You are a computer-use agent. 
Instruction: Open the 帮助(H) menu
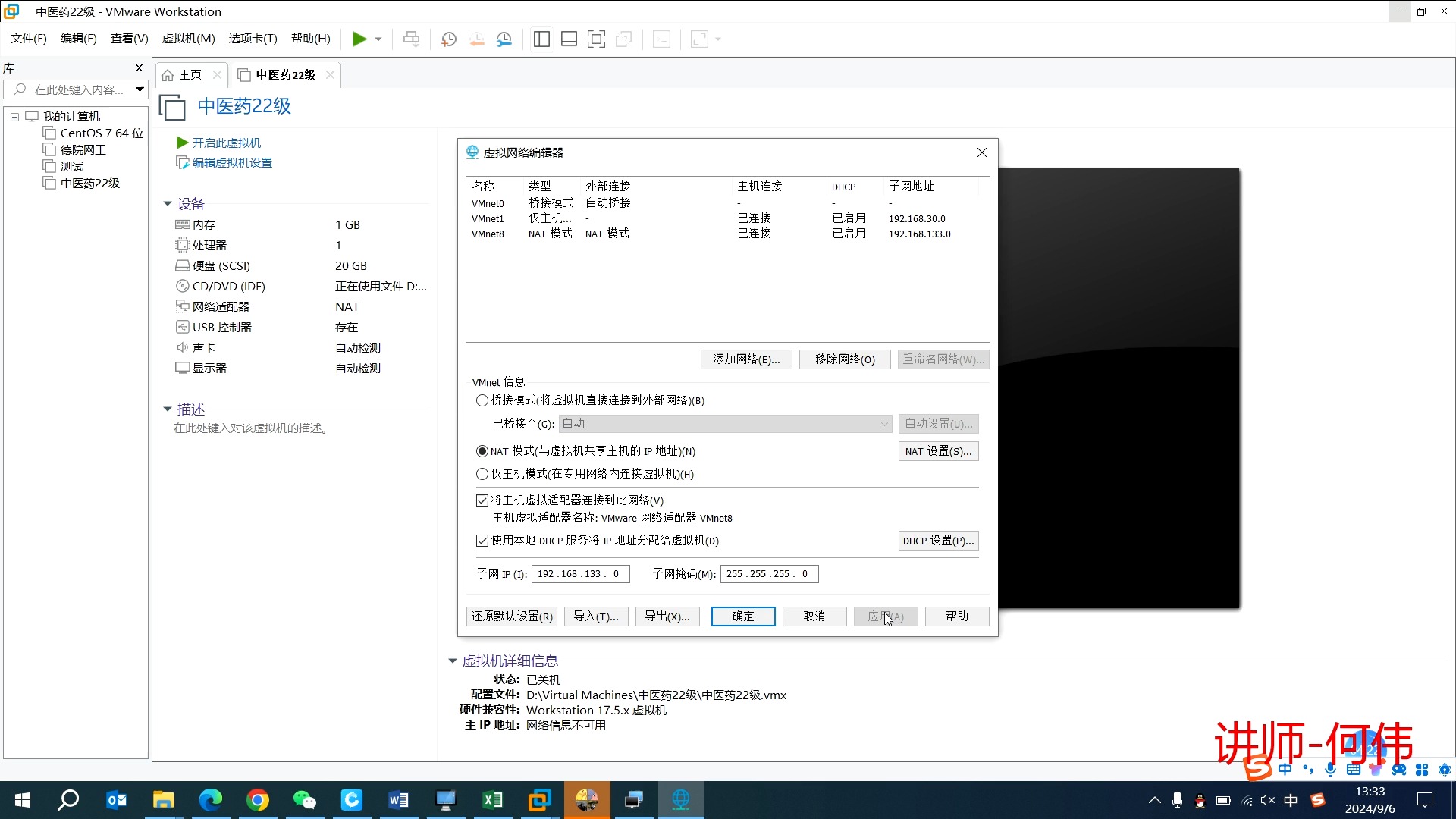coord(311,39)
